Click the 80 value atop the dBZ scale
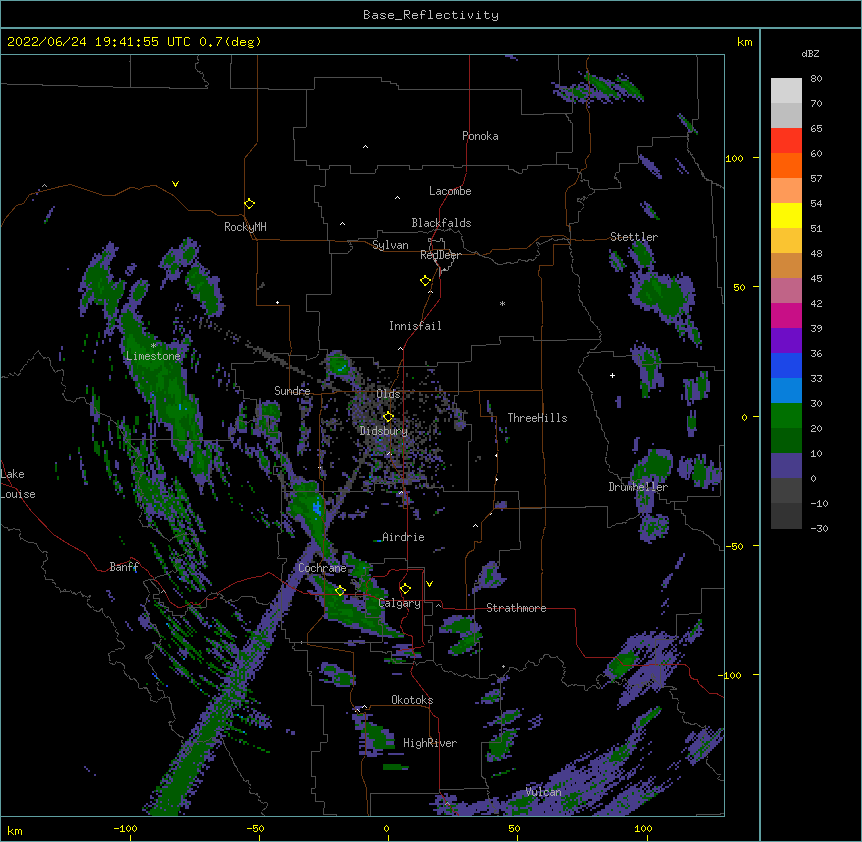 816,79
